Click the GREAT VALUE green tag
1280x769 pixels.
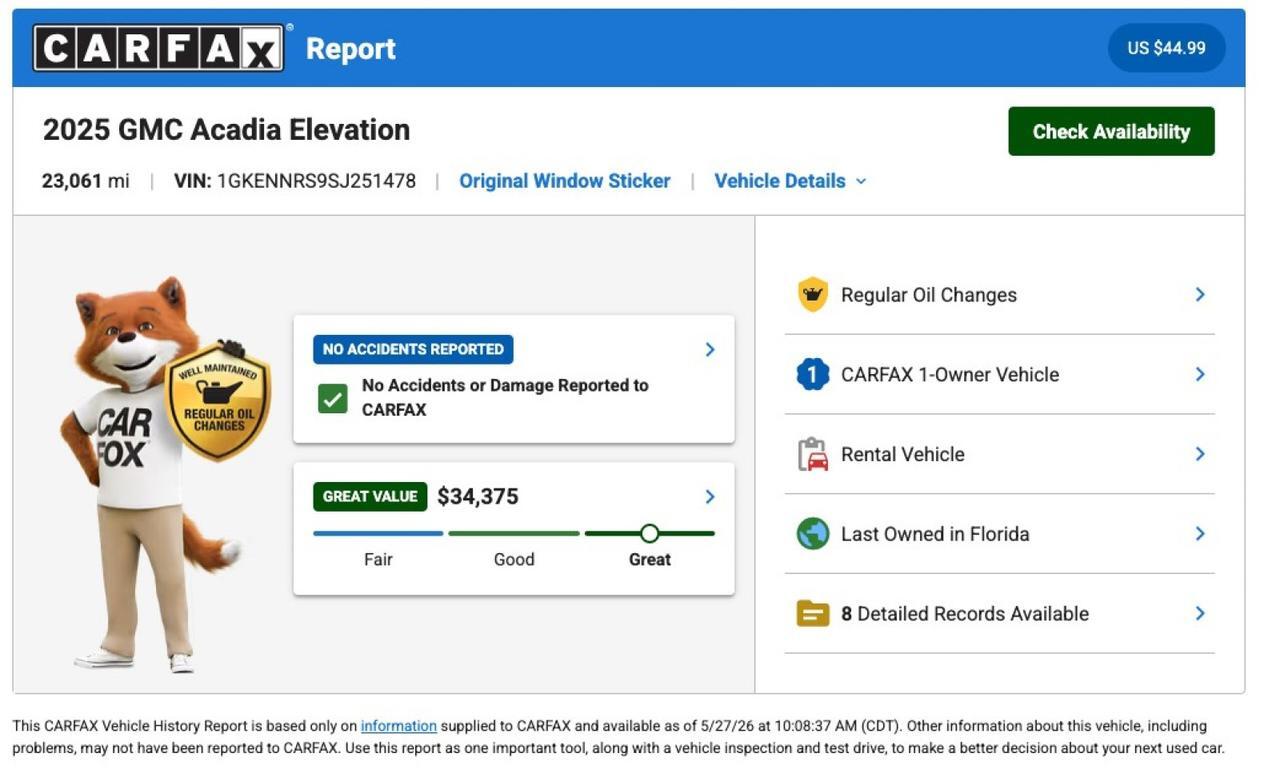coord(370,497)
